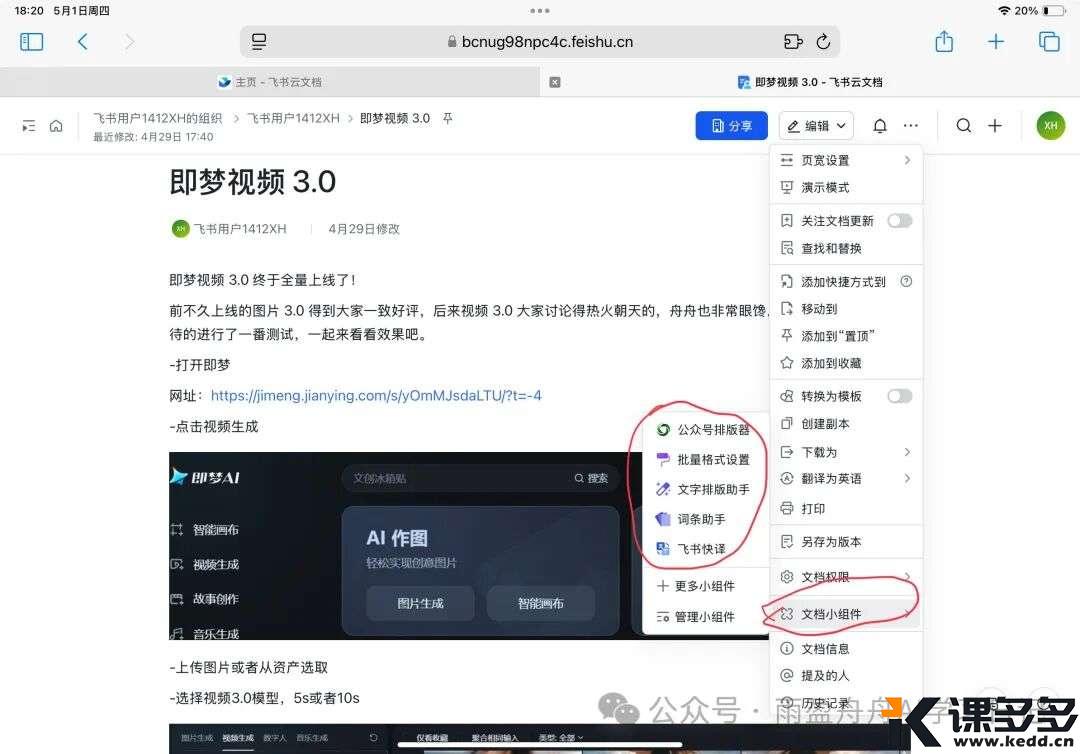The height and width of the screenshot is (754, 1080).
Task: Enable the 关注文档更新 toggle
Action: pos(899,221)
